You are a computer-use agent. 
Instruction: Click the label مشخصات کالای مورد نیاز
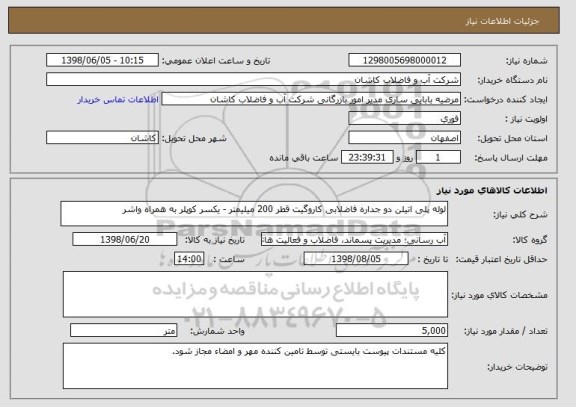click(x=500, y=295)
